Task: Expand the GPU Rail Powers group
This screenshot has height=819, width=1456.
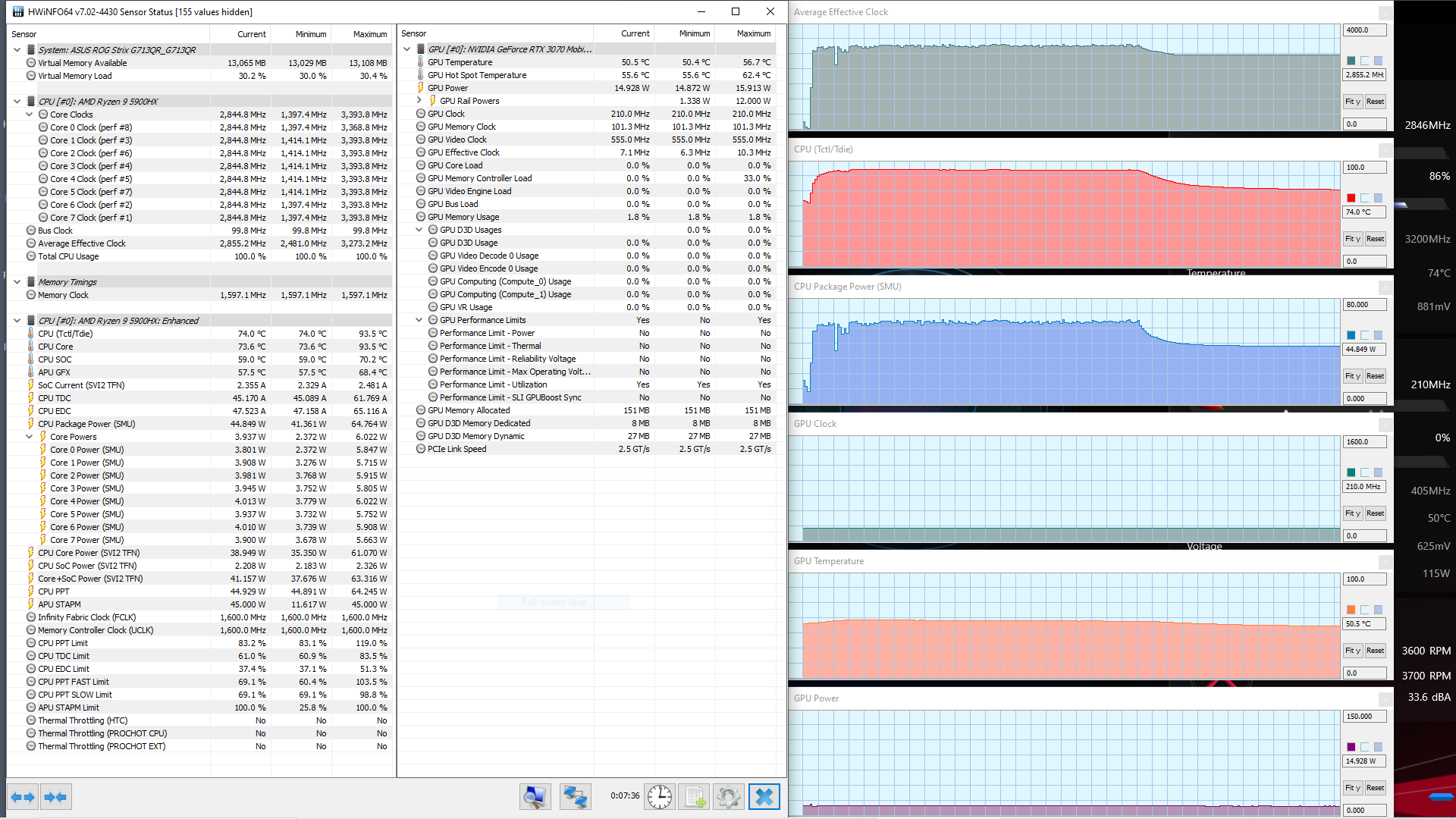Action: [x=419, y=101]
